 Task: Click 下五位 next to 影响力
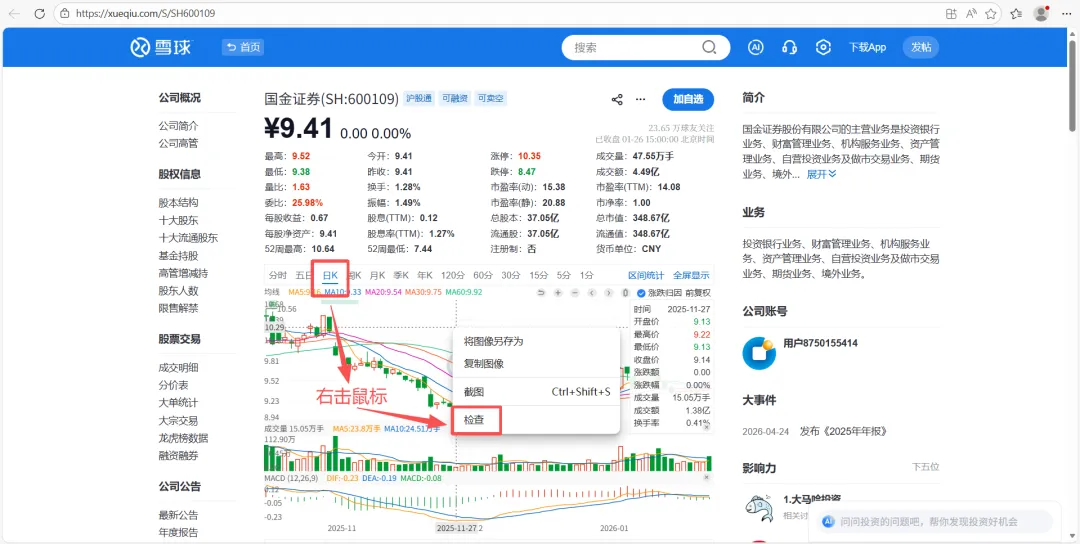926,467
